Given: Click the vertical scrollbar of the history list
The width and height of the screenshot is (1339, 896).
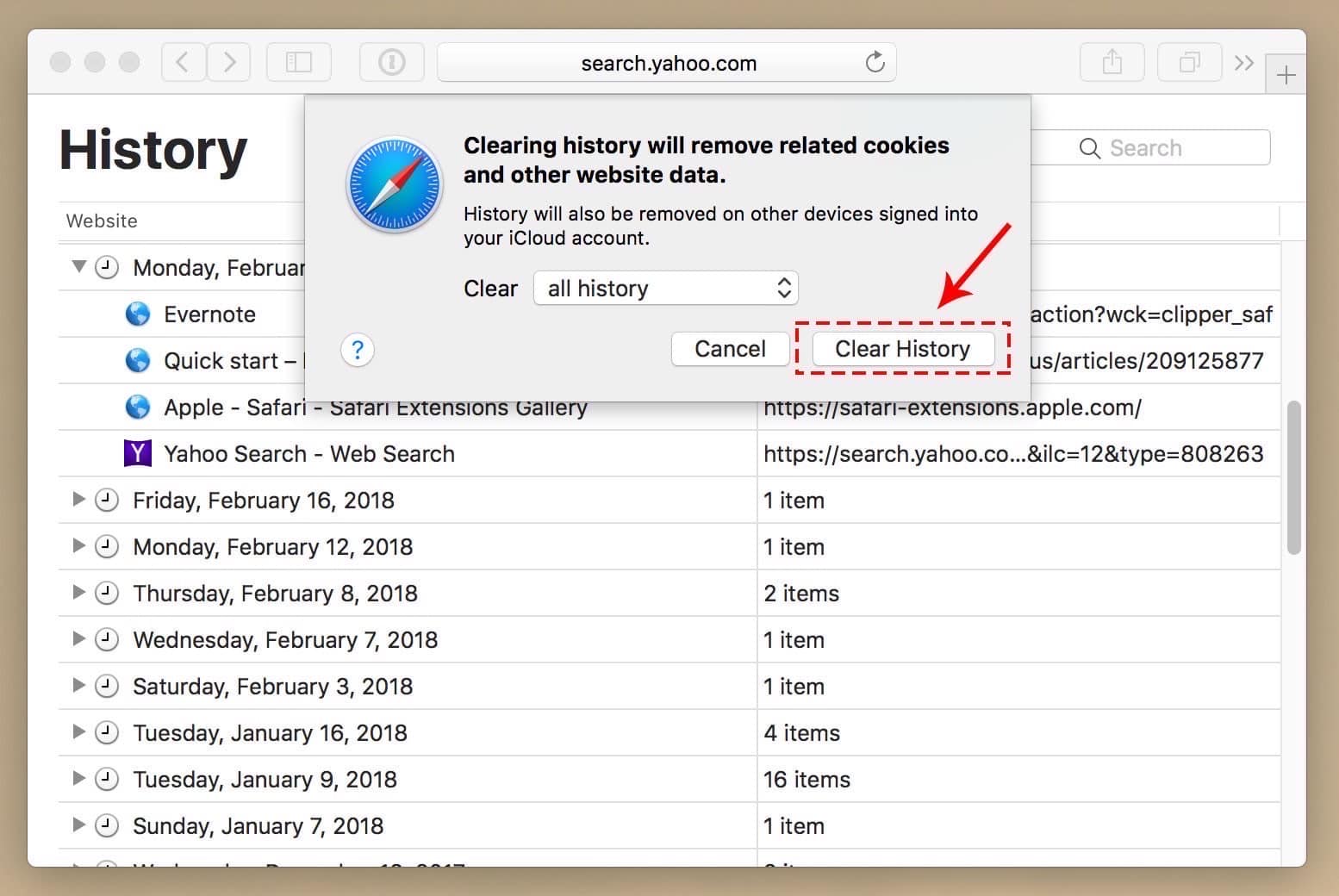Looking at the screenshot, I should pyautogui.click(x=1293, y=477).
